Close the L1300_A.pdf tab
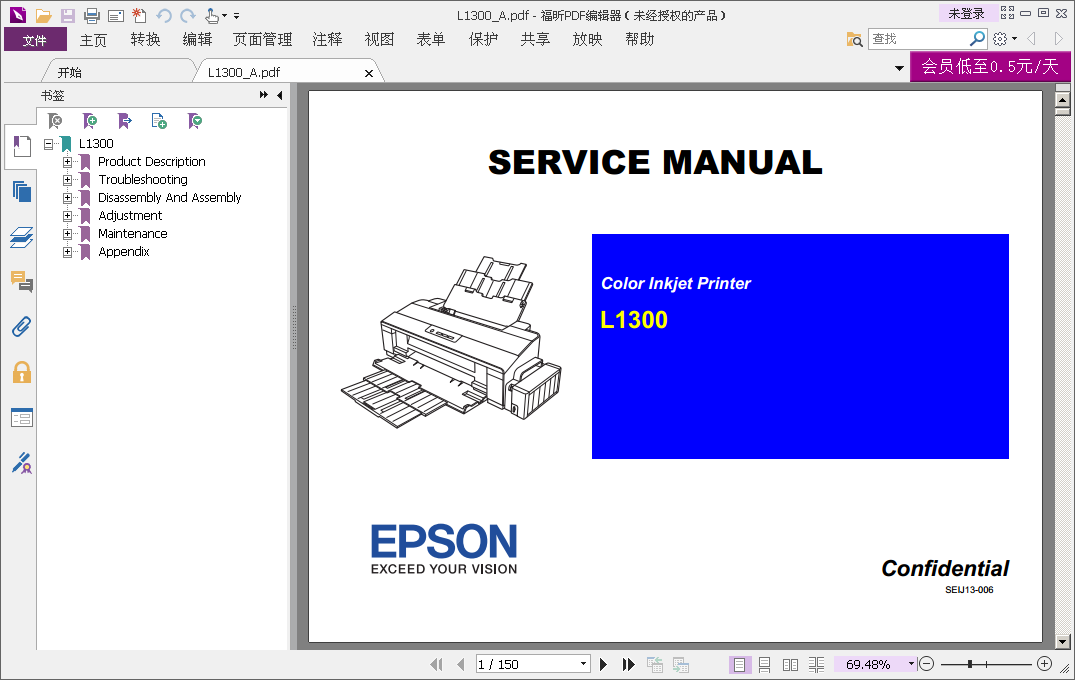The height and width of the screenshot is (680, 1075). tap(369, 73)
